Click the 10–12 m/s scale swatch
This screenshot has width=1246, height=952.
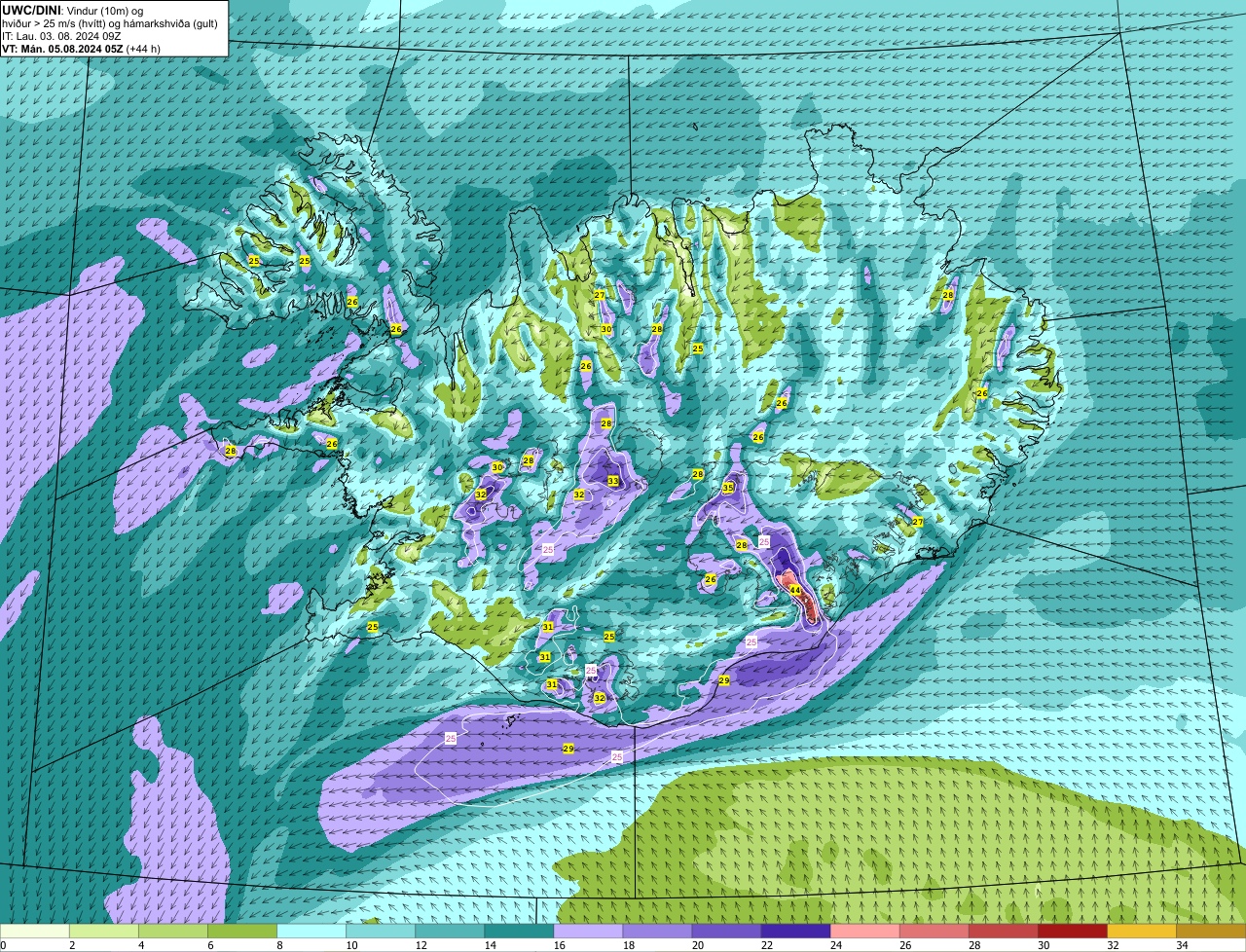coord(382,932)
